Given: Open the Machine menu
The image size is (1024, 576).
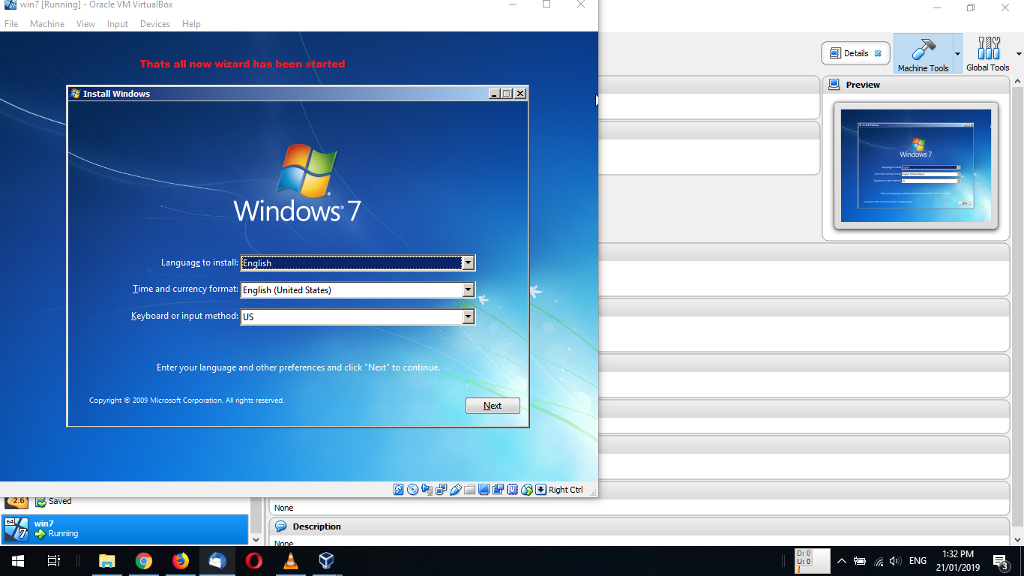Looking at the screenshot, I should tap(47, 23).
